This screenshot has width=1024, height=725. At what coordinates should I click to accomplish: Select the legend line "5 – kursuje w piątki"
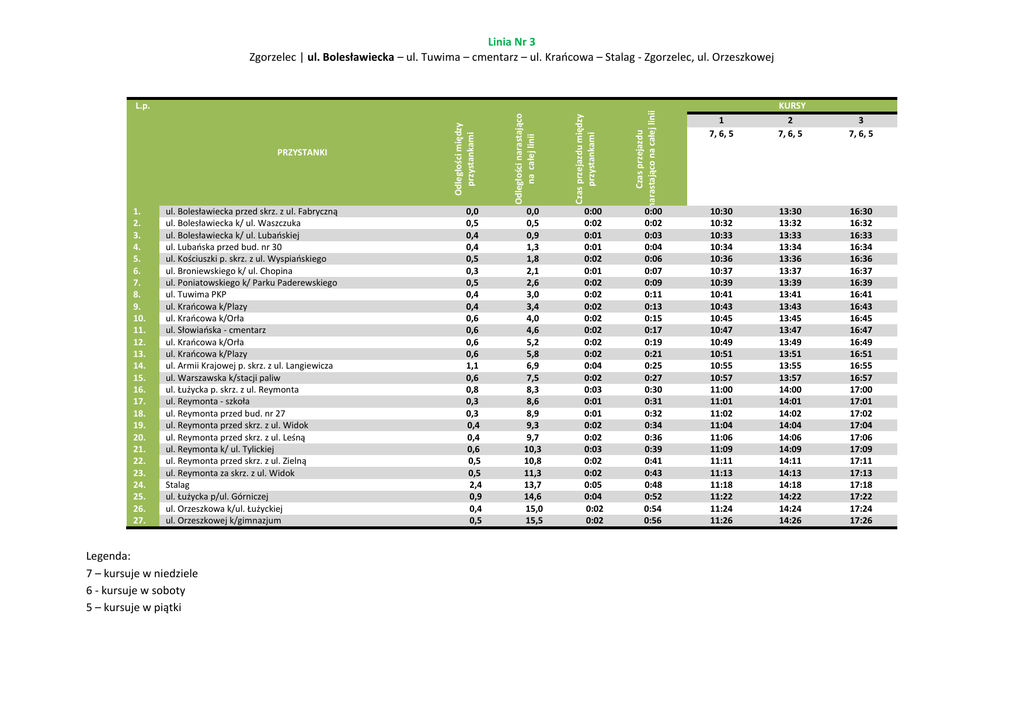tap(134, 607)
